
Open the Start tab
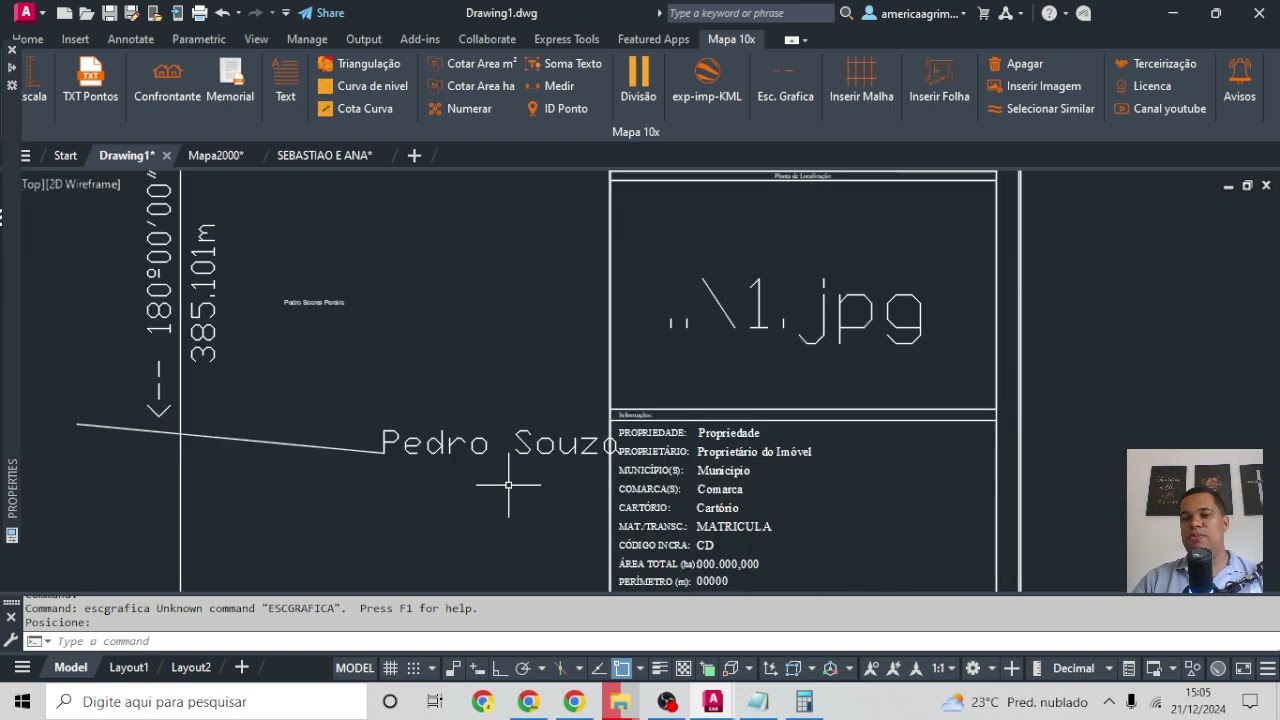coord(65,155)
